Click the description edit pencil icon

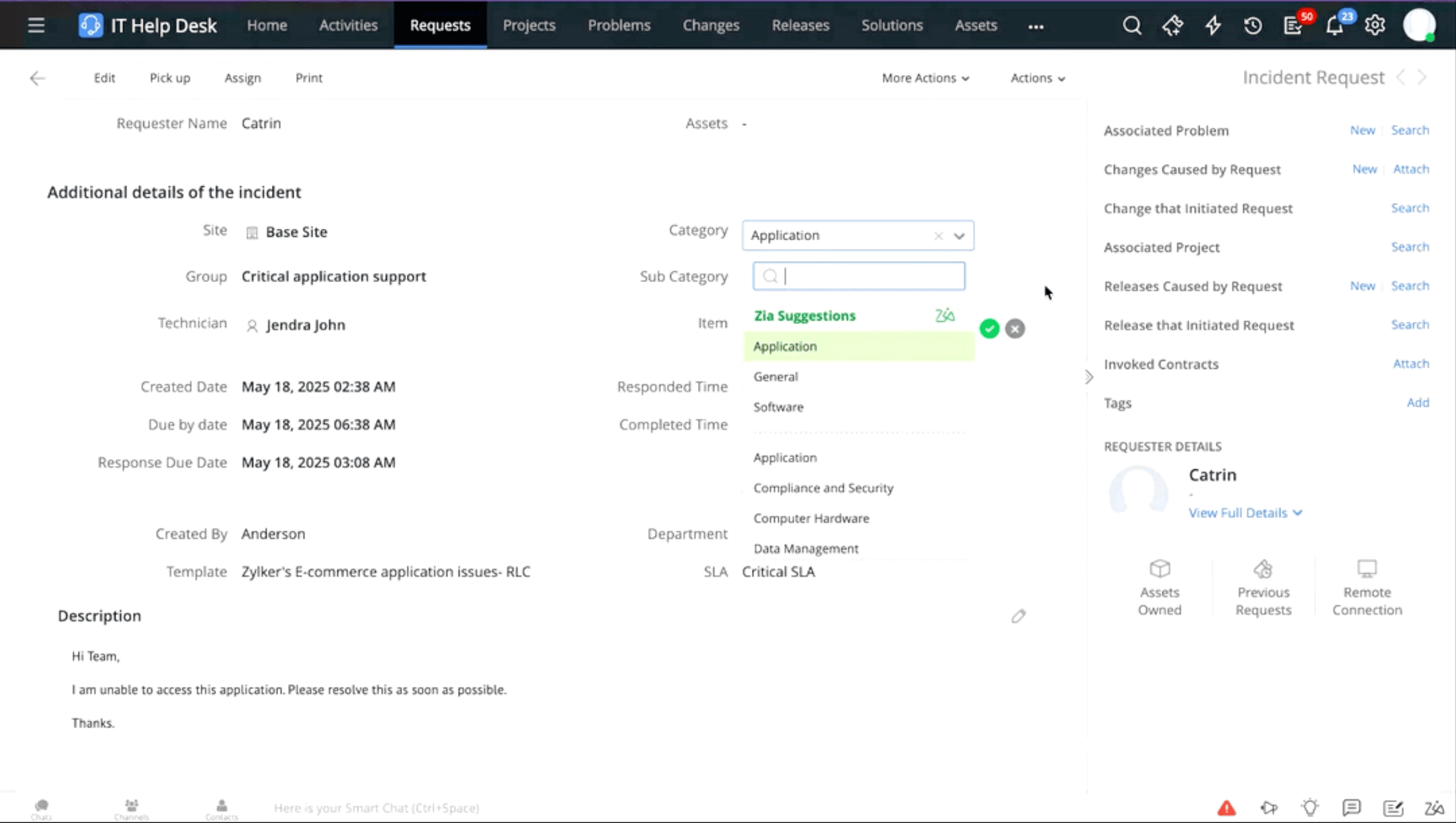tap(1018, 616)
